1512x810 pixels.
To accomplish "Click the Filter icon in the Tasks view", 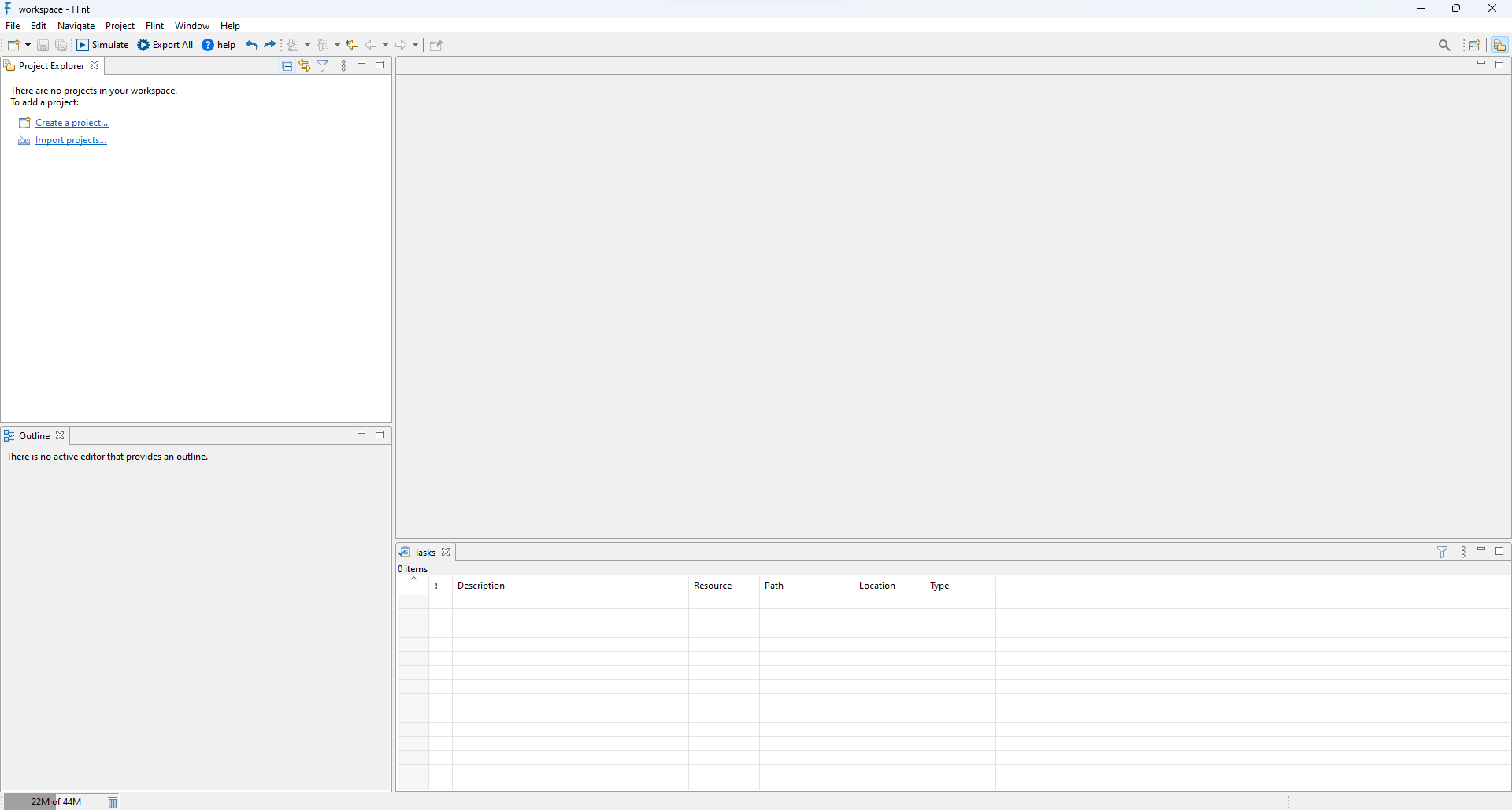I will [1442, 552].
